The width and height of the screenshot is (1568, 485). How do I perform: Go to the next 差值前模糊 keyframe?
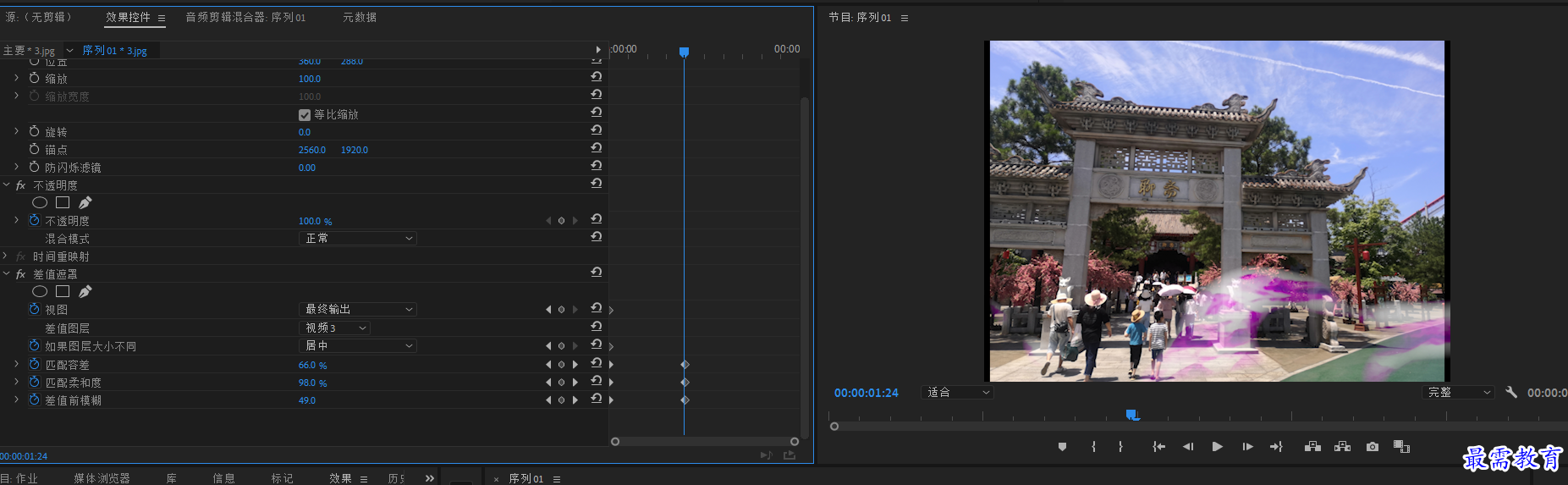pyautogui.click(x=575, y=400)
